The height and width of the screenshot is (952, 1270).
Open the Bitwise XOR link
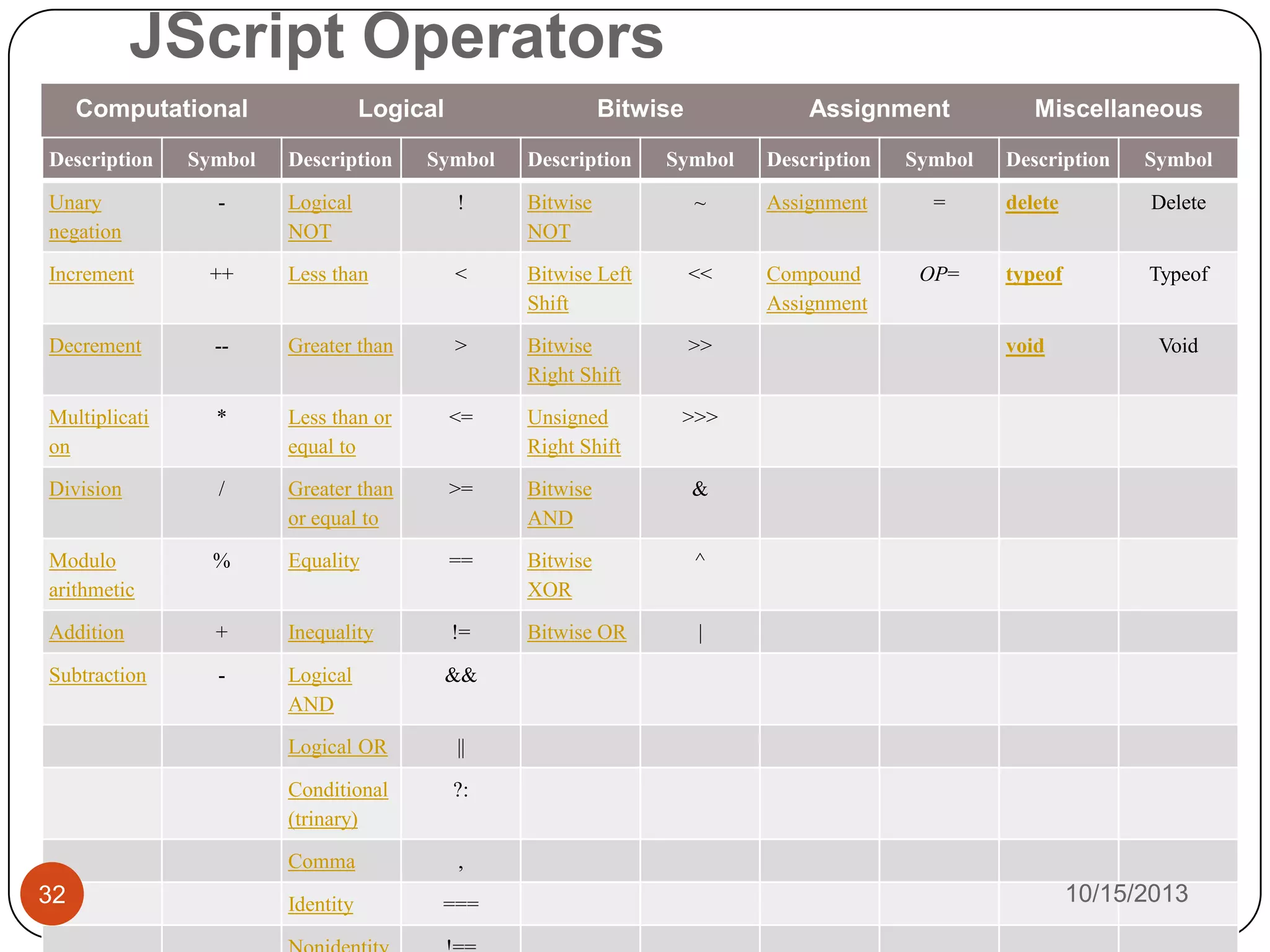coord(559,575)
